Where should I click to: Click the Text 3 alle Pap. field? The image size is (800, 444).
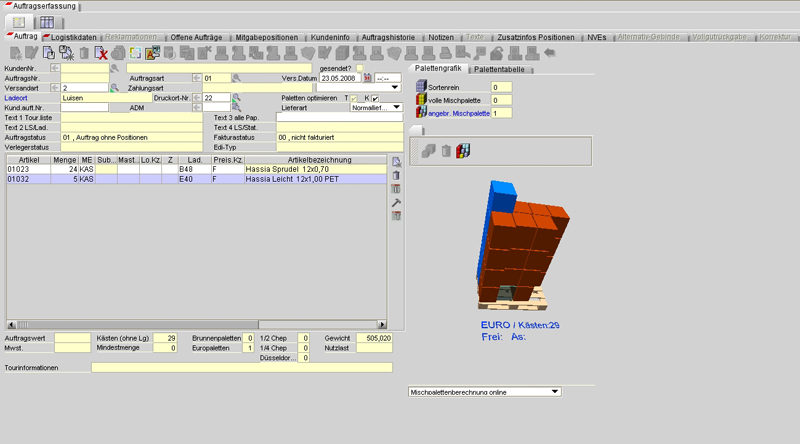[x=339, y=117]
